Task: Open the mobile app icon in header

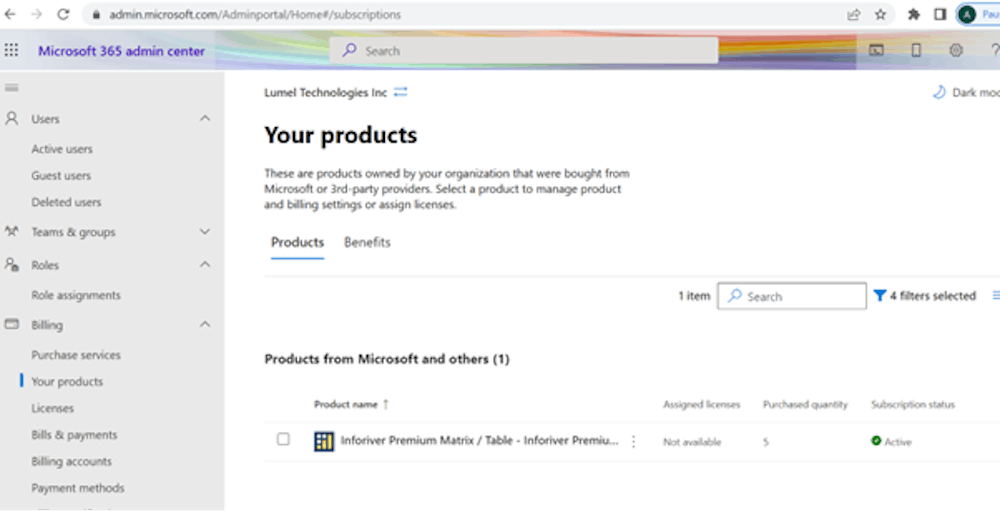Action: pyautogui.click(x=916, y=50)
